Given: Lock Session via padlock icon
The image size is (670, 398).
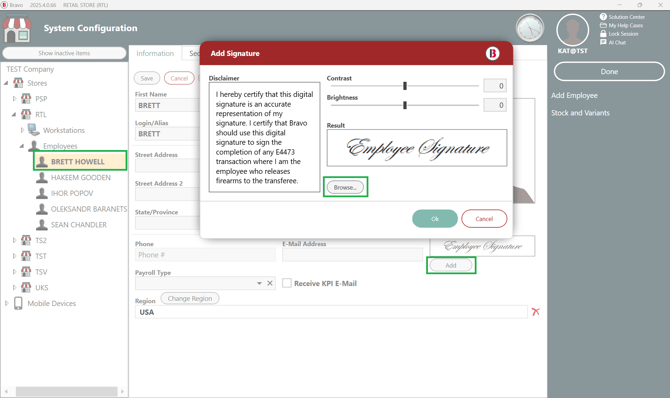Looking at the screenshot, I should point(603,33).
